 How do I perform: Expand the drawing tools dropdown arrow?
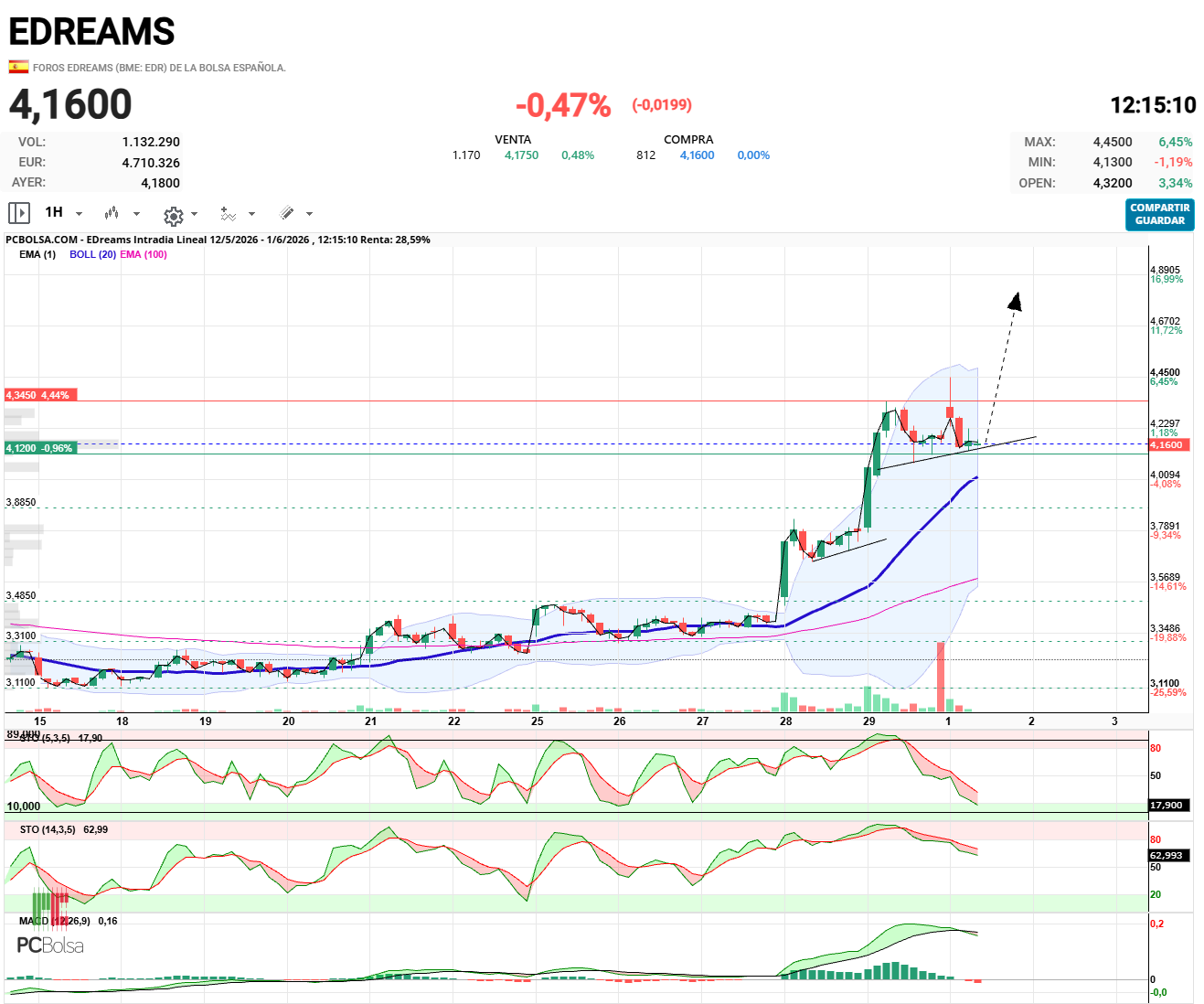click(309, 214)
